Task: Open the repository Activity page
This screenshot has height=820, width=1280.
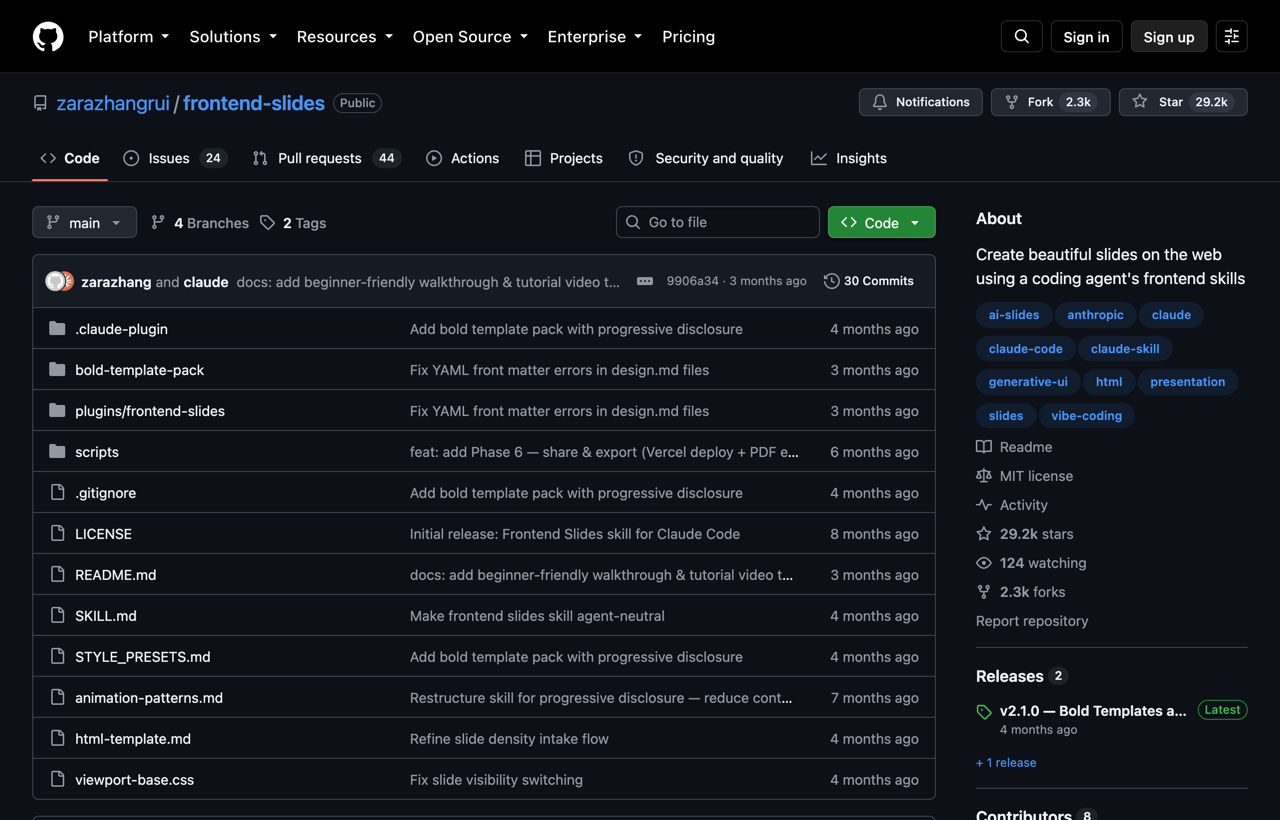Action: tap(1012, 505)
